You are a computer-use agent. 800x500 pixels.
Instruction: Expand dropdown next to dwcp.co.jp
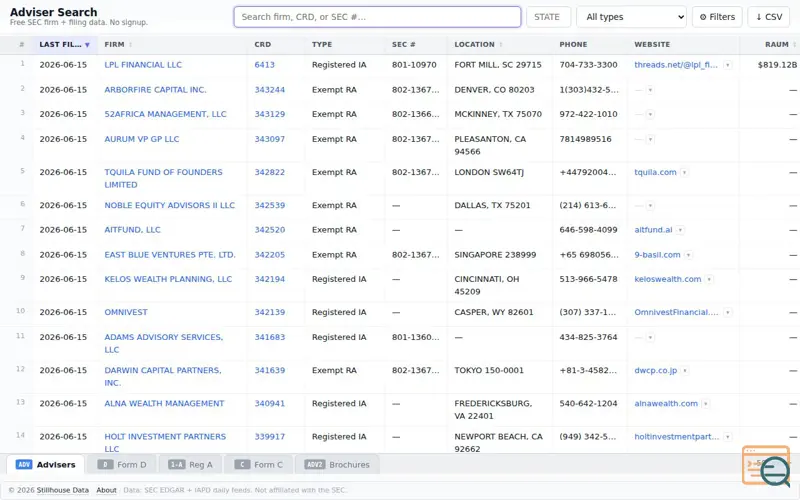685,370
